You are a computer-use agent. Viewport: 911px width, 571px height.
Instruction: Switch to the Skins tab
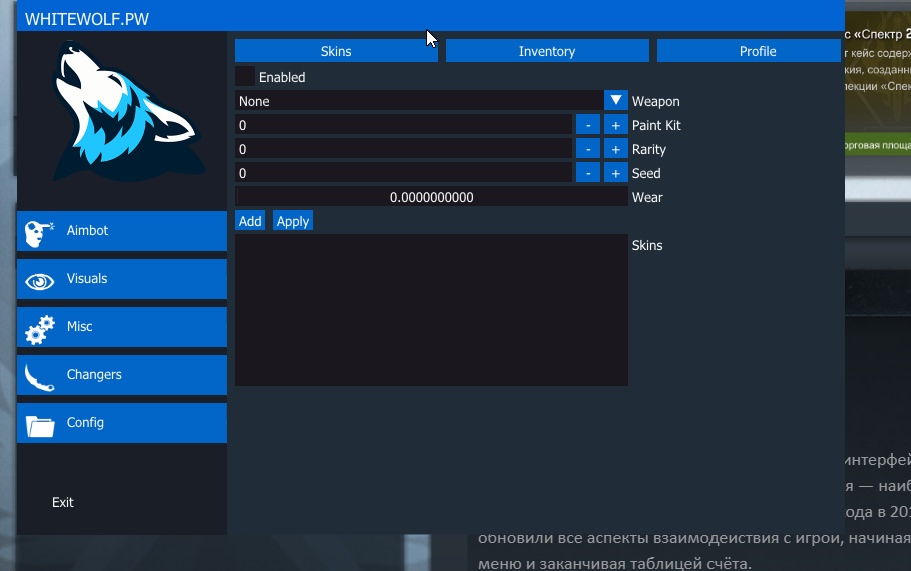336,51
